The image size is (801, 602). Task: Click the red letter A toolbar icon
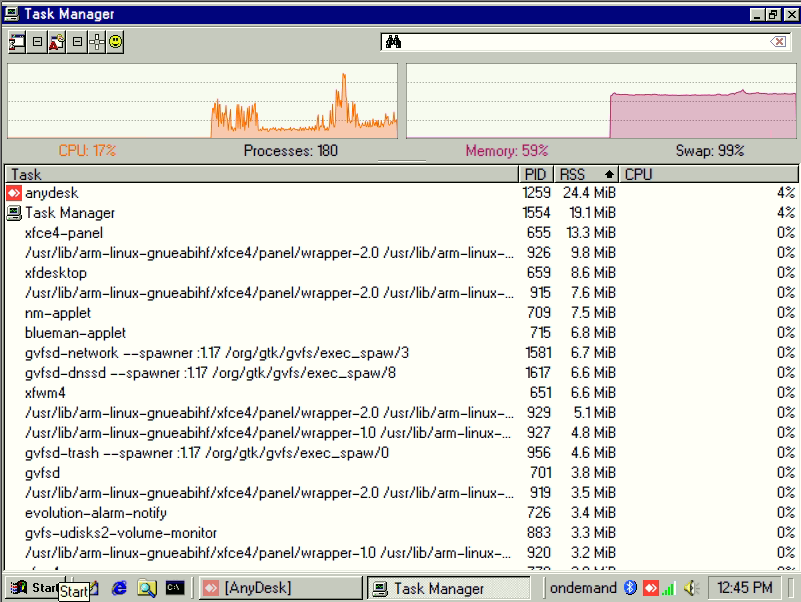click(x=57, y=42)
